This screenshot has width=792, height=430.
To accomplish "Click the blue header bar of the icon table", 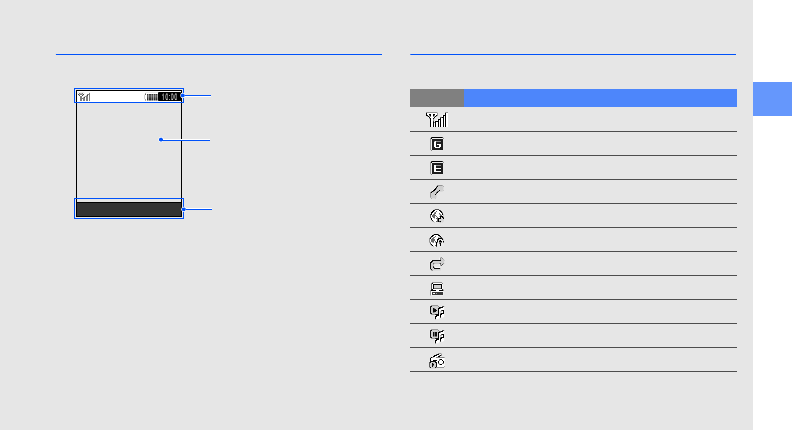I will pyautogui.click(x=600, y=97).
